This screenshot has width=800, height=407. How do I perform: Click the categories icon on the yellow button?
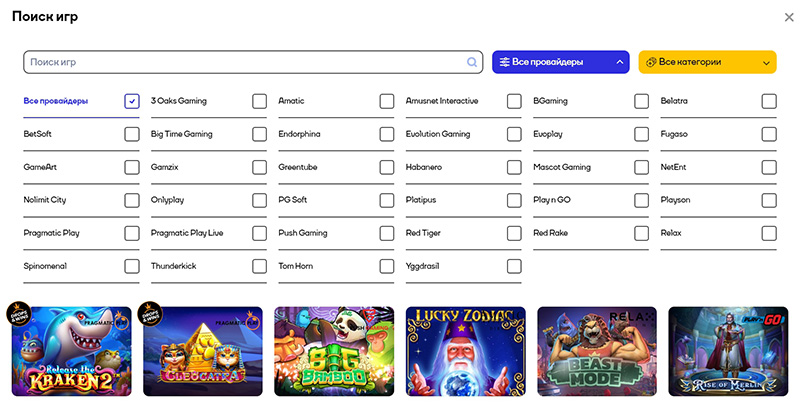(x=651, y=62)
